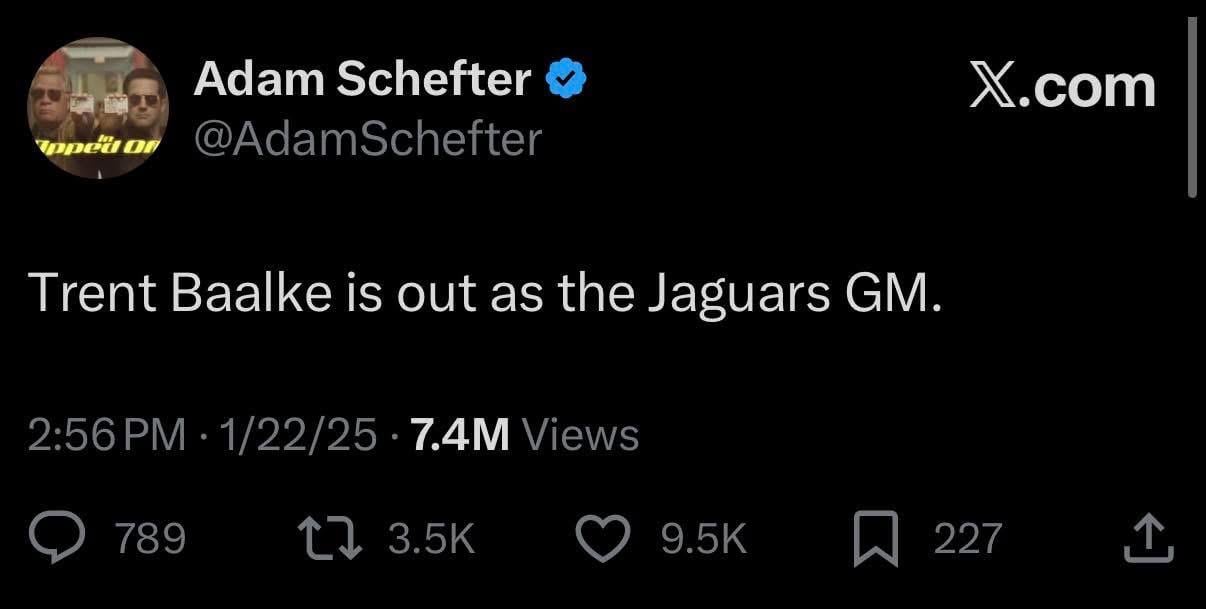The image size is (1206, 609).
Task: Open the share (upload arrow) icon
Action: click(x=1149, y=538)
